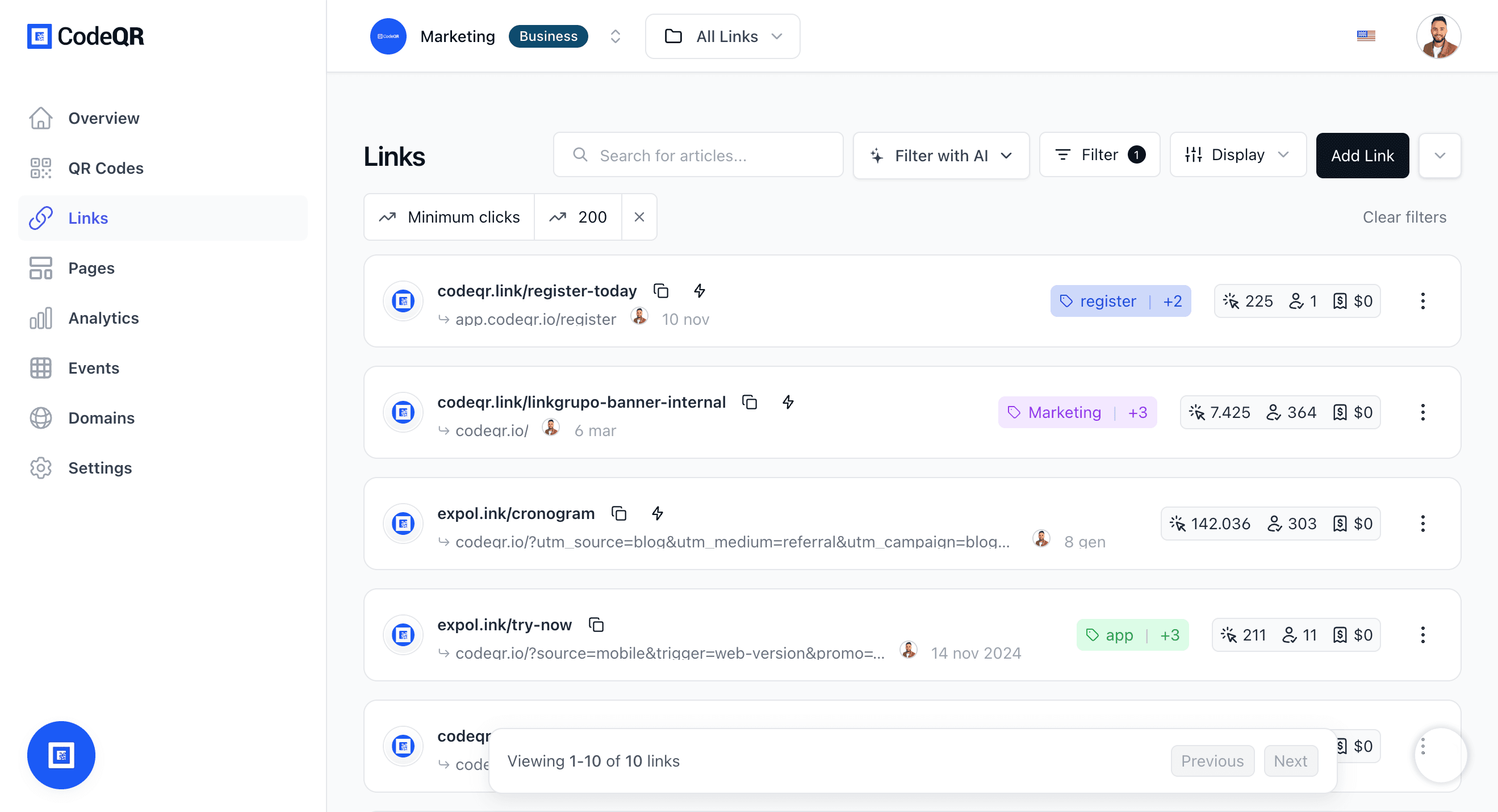Click the Next pagination button
The height and width of the screenshot is (812, 1498).
pyautogui.click(x=1290, y=761)
